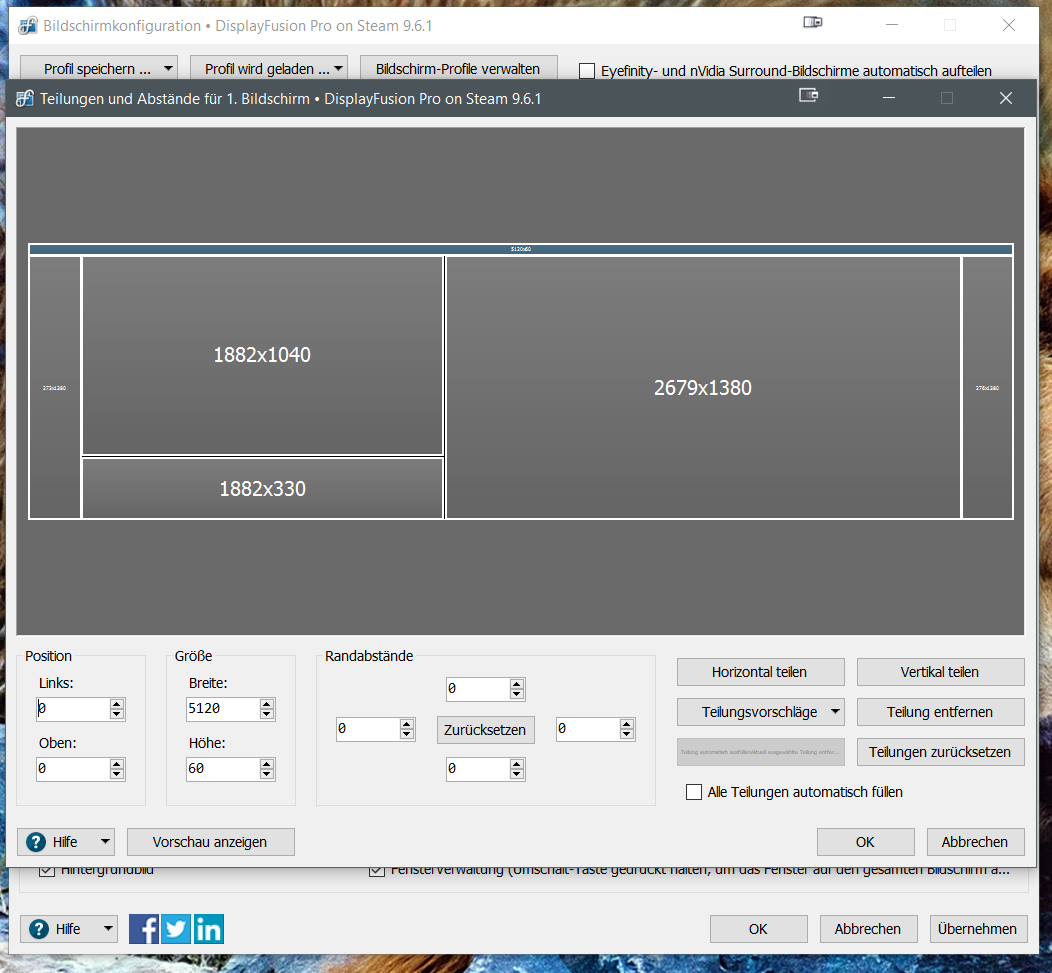Focus the bottom Randabstände margin field
Screen dimensions: 1052x973
coord(478,769)
